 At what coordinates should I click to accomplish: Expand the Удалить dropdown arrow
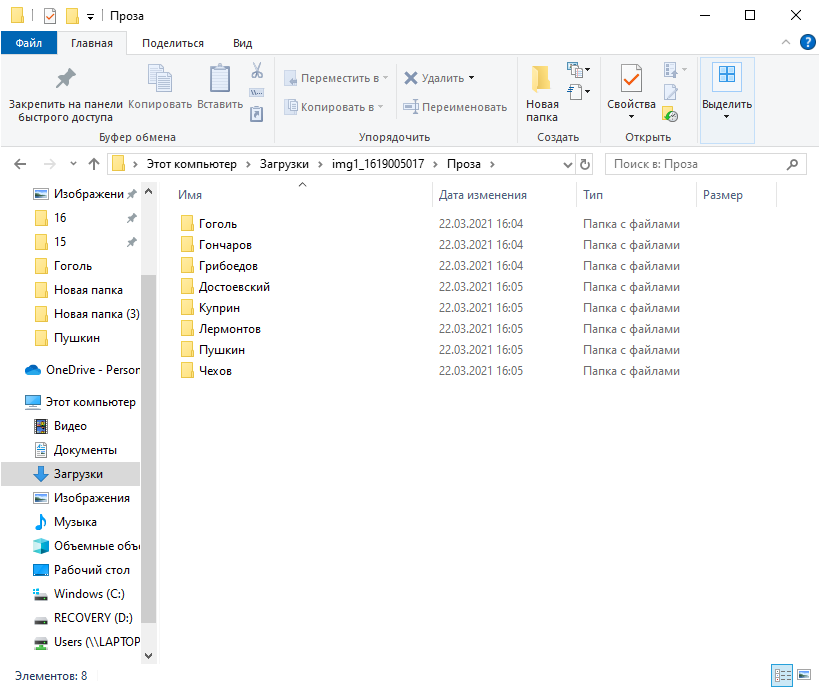(472, 78)
